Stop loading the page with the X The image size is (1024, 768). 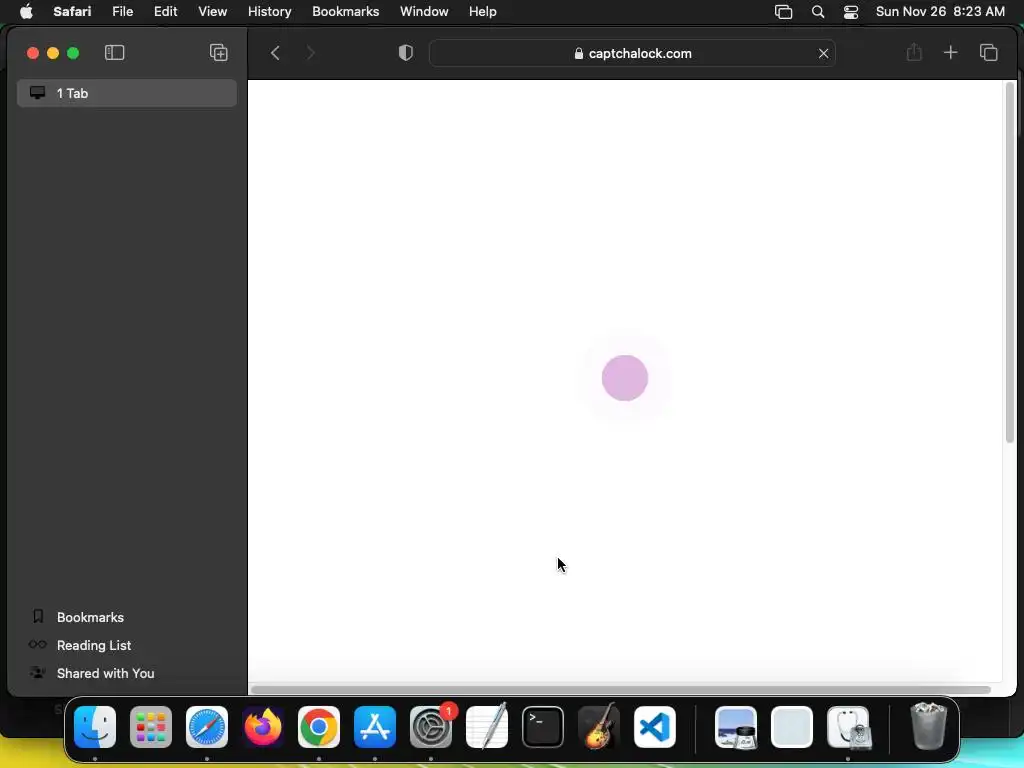[824, 54]
